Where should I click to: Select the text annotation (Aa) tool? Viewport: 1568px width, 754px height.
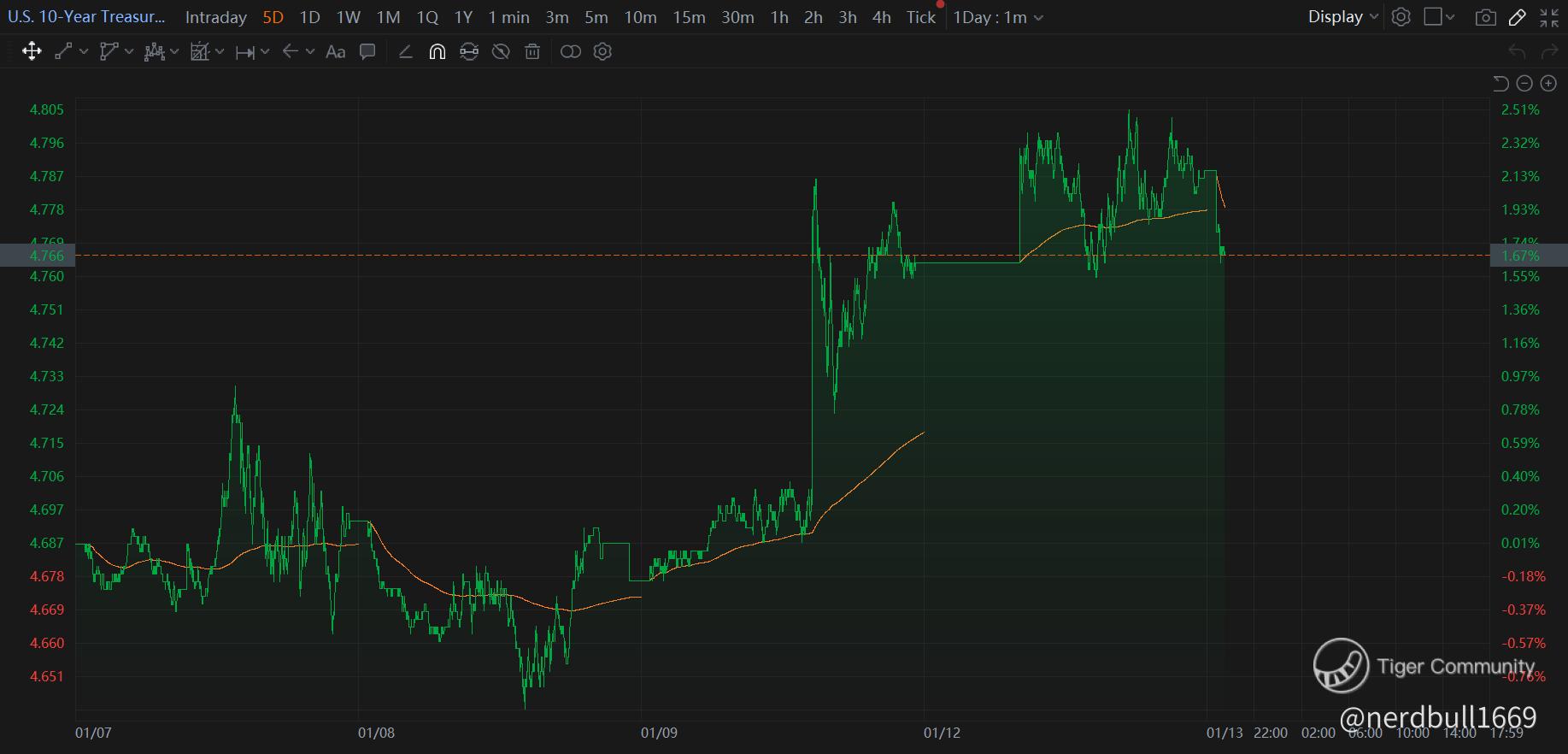coord(336,52)
